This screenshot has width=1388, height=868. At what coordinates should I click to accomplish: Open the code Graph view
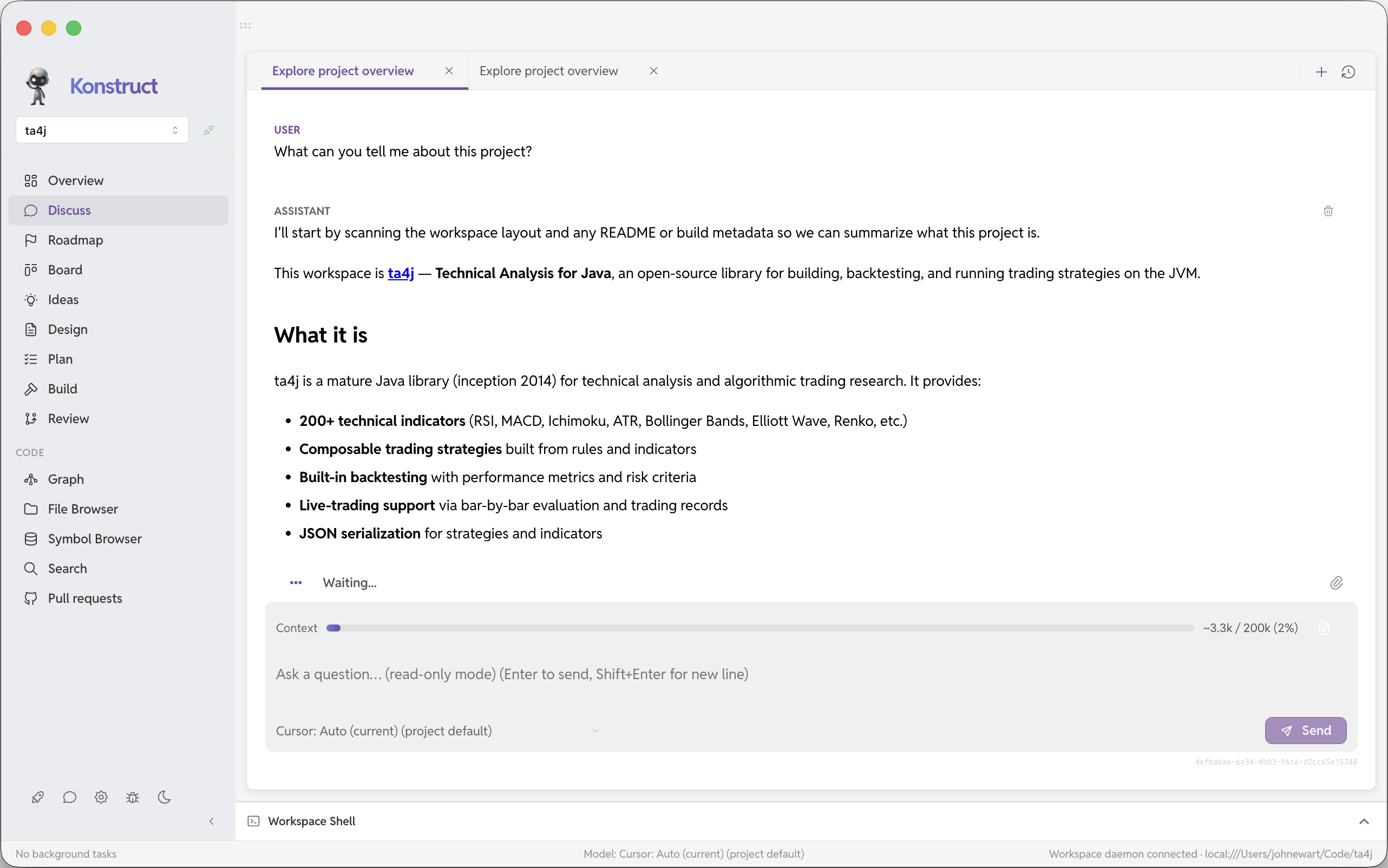point(117,479)
